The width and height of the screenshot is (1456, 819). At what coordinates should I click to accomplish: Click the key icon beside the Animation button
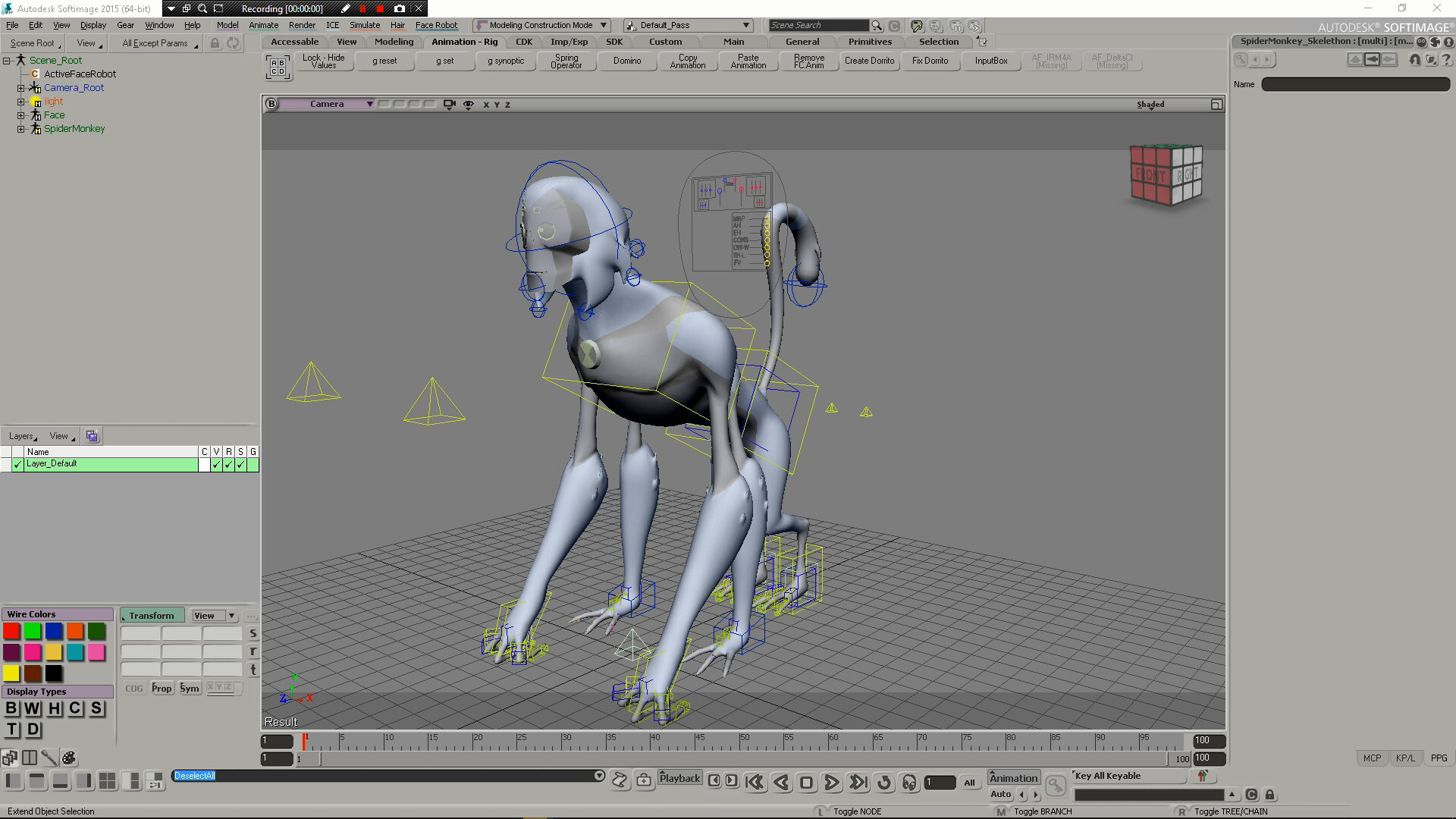coord(1056,784)
